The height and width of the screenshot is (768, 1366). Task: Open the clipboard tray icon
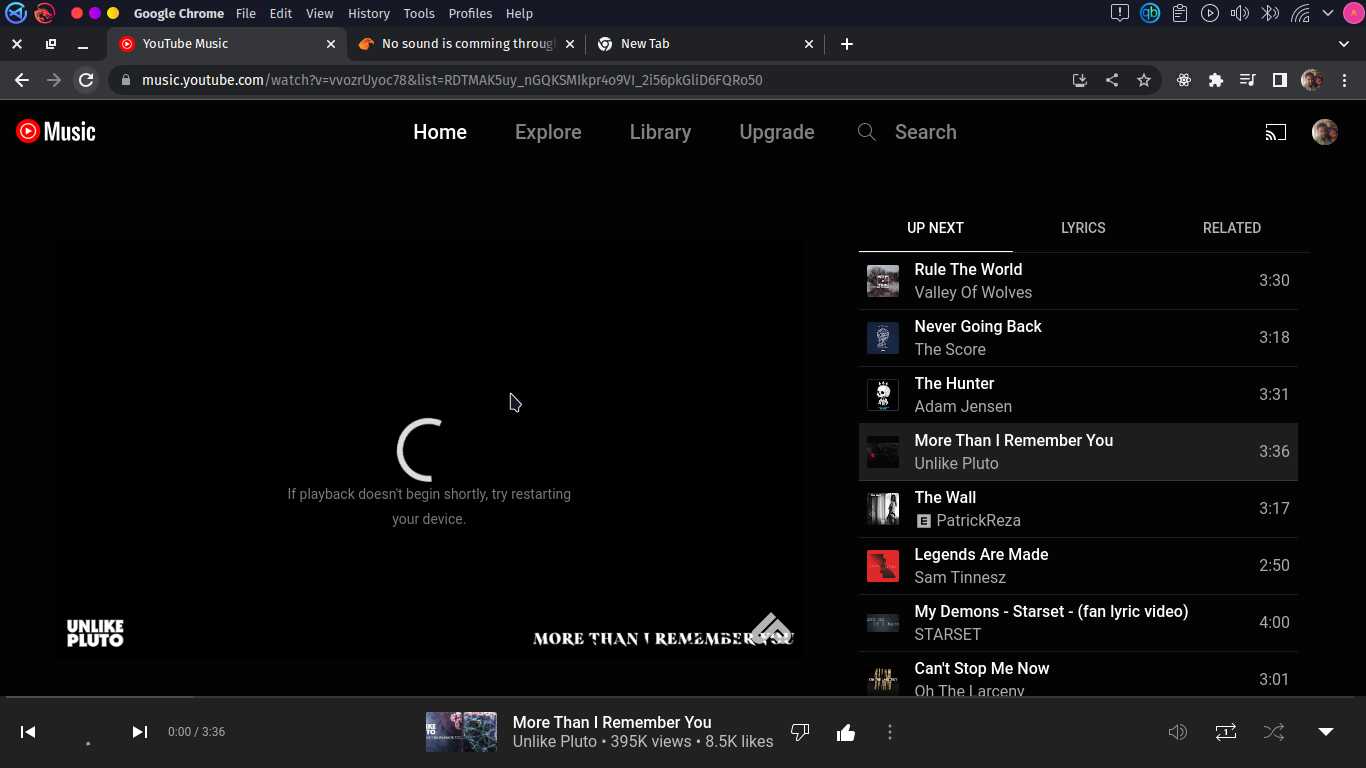1180,14
